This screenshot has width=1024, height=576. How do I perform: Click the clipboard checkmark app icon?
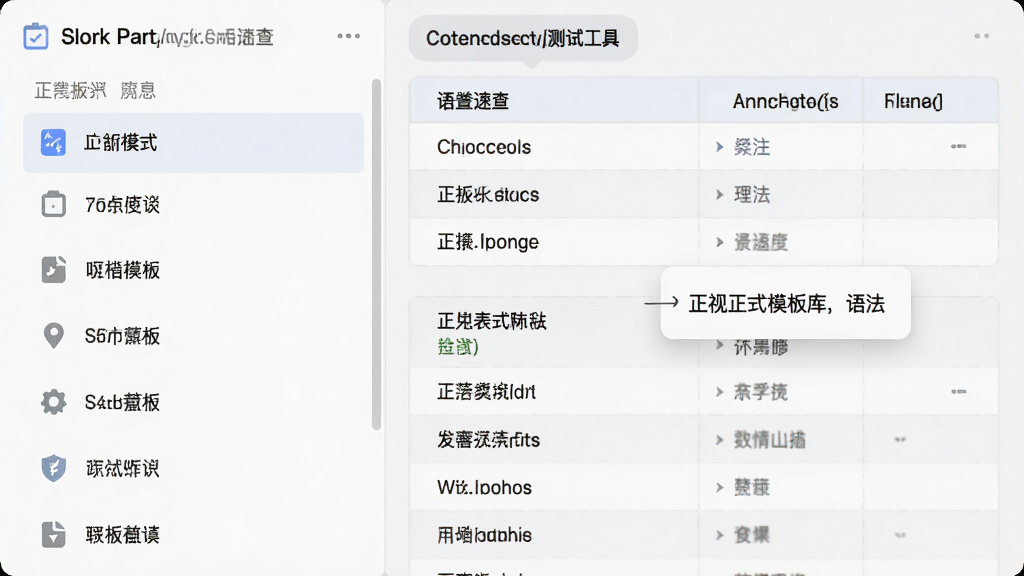point(35,37)
